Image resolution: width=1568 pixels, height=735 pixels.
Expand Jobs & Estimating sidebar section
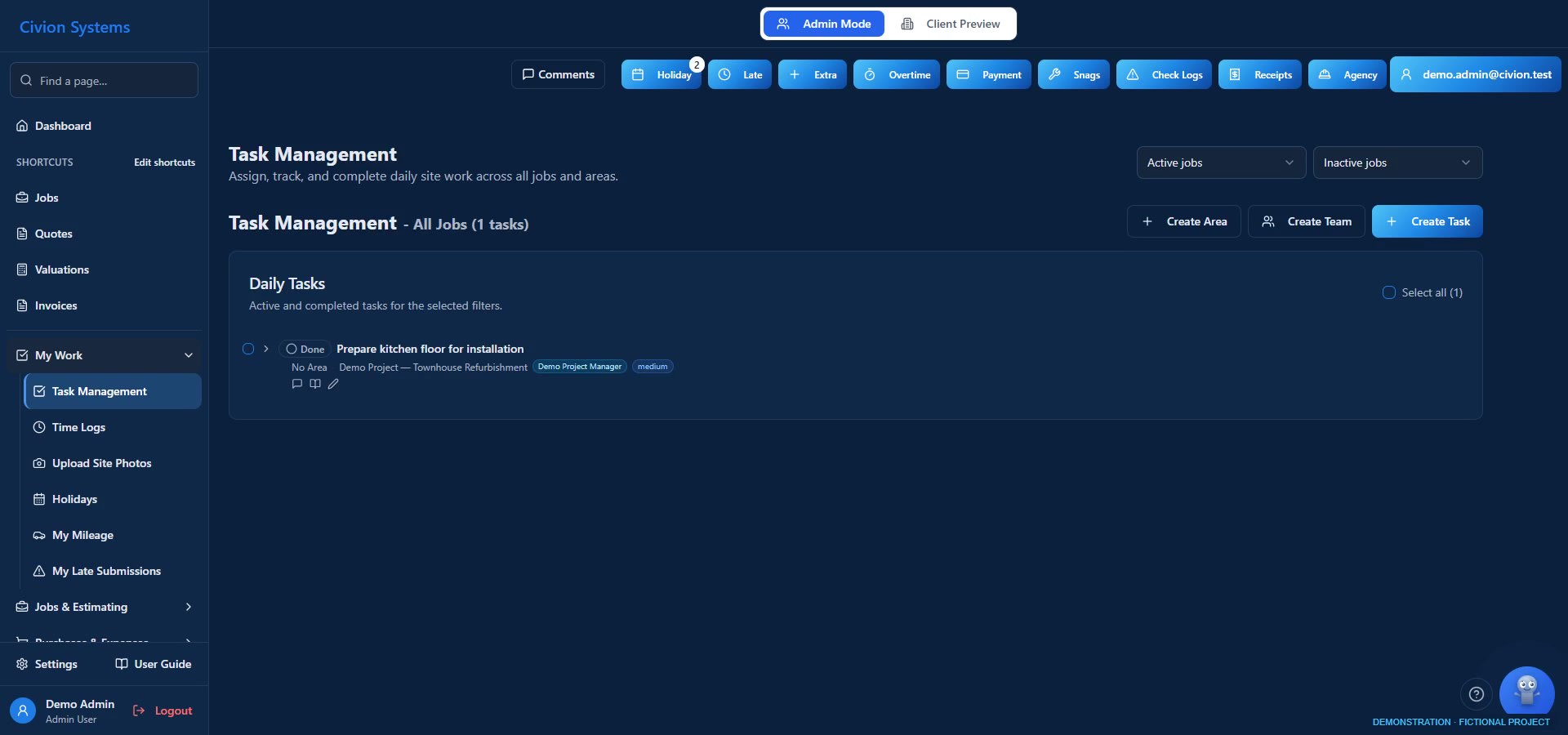(x=104, y=607)
